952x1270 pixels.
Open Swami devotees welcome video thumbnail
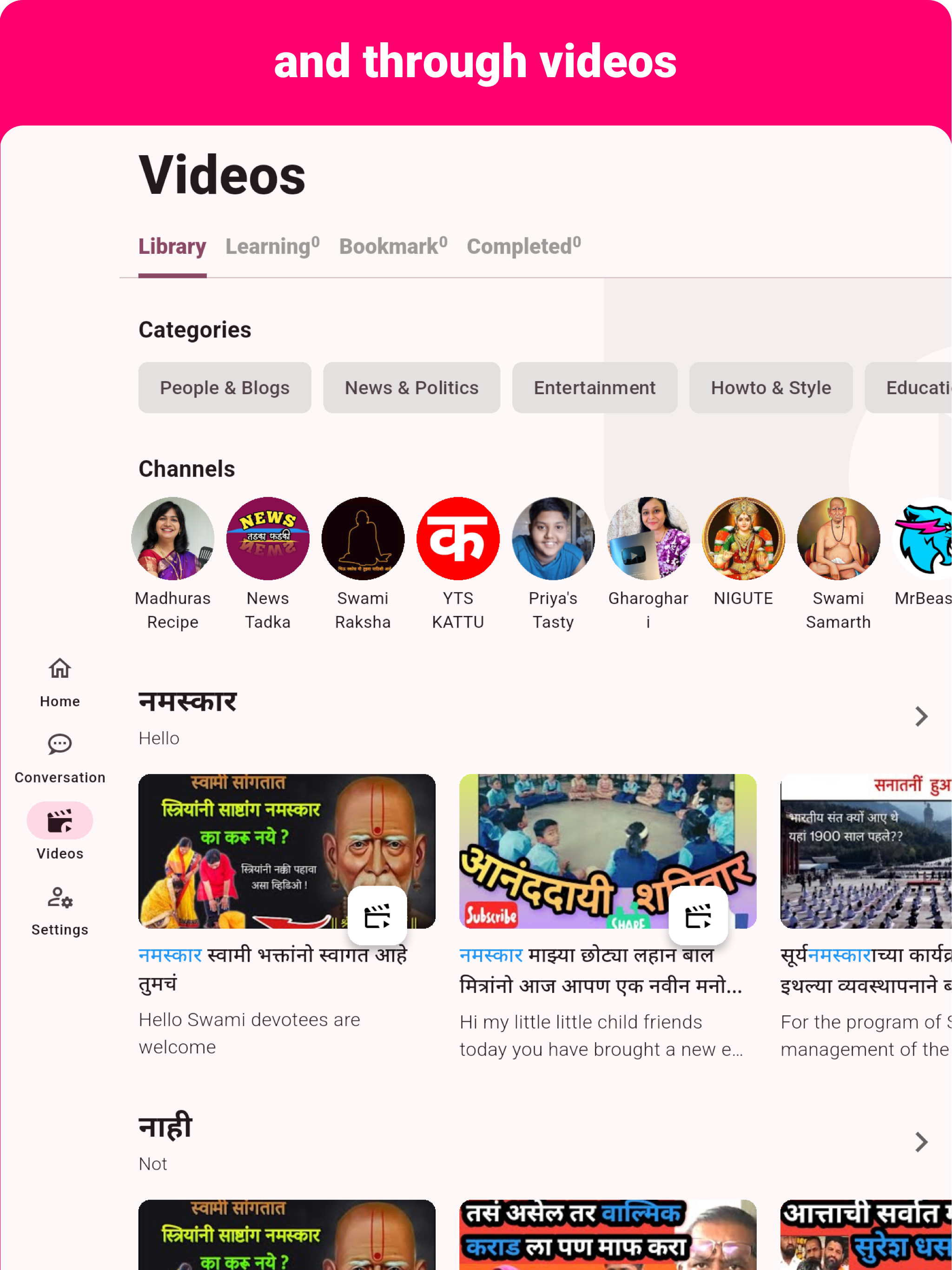(286, 851)
